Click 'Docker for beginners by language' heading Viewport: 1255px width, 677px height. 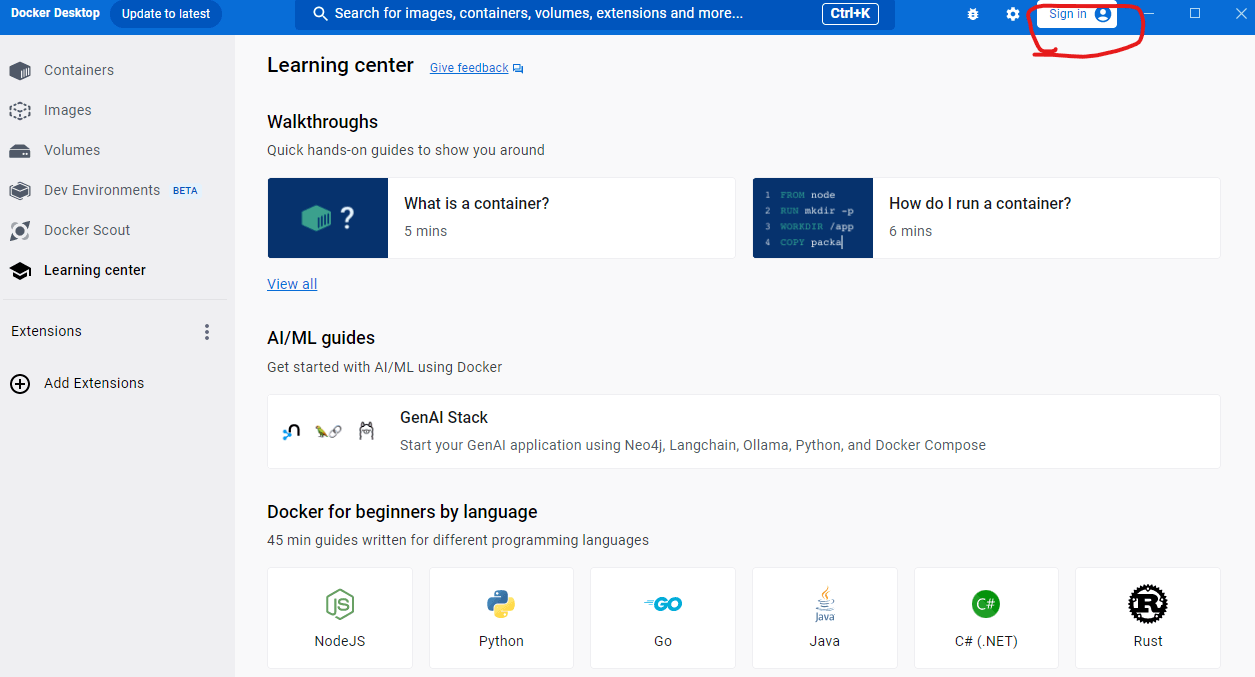point(402,512)
